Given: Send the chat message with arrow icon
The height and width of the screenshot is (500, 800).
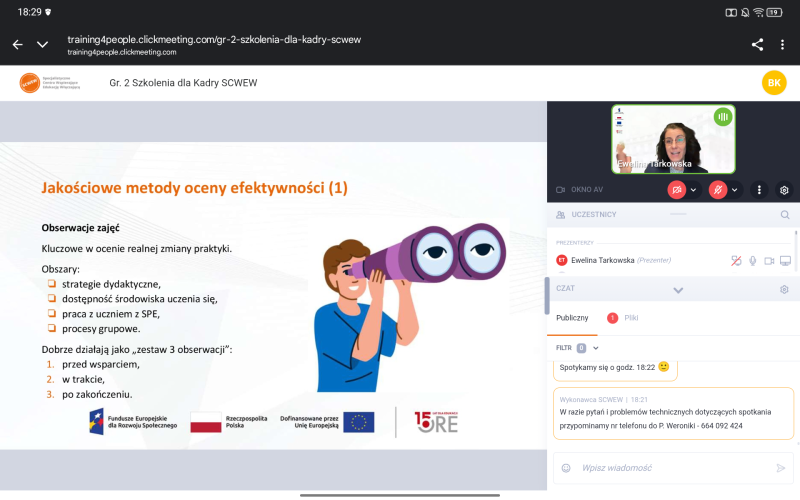Looking at the screenshot, I should (x=781, y=467).
